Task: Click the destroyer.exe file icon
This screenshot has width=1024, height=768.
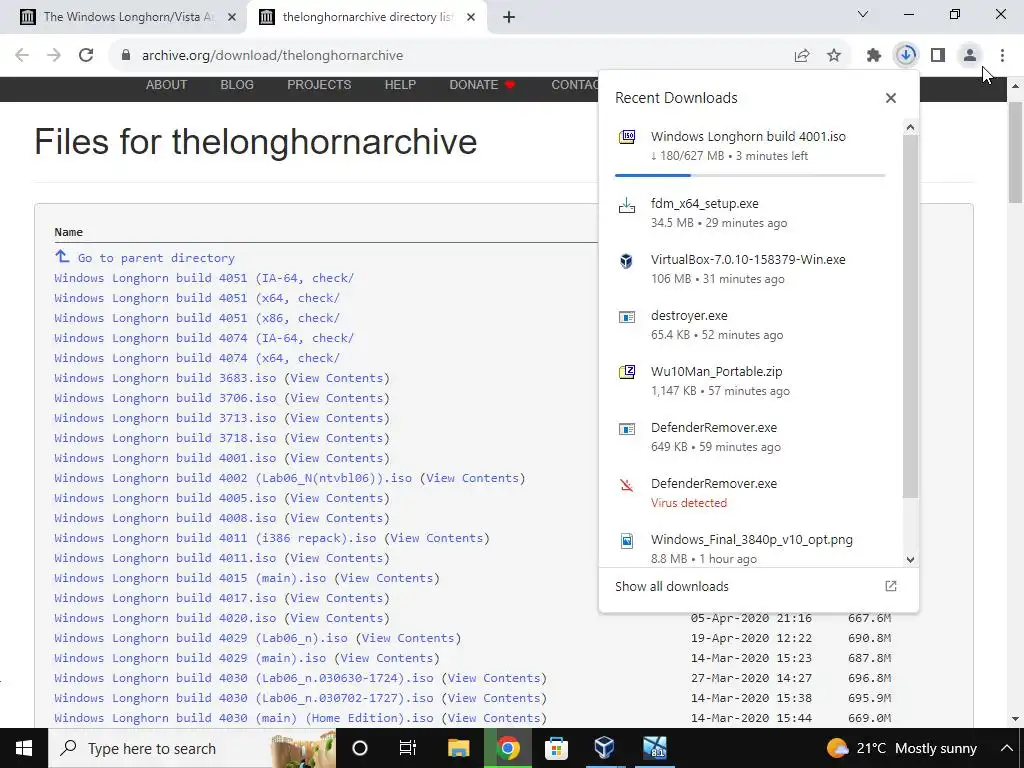Action: click(x=627, y=317)
